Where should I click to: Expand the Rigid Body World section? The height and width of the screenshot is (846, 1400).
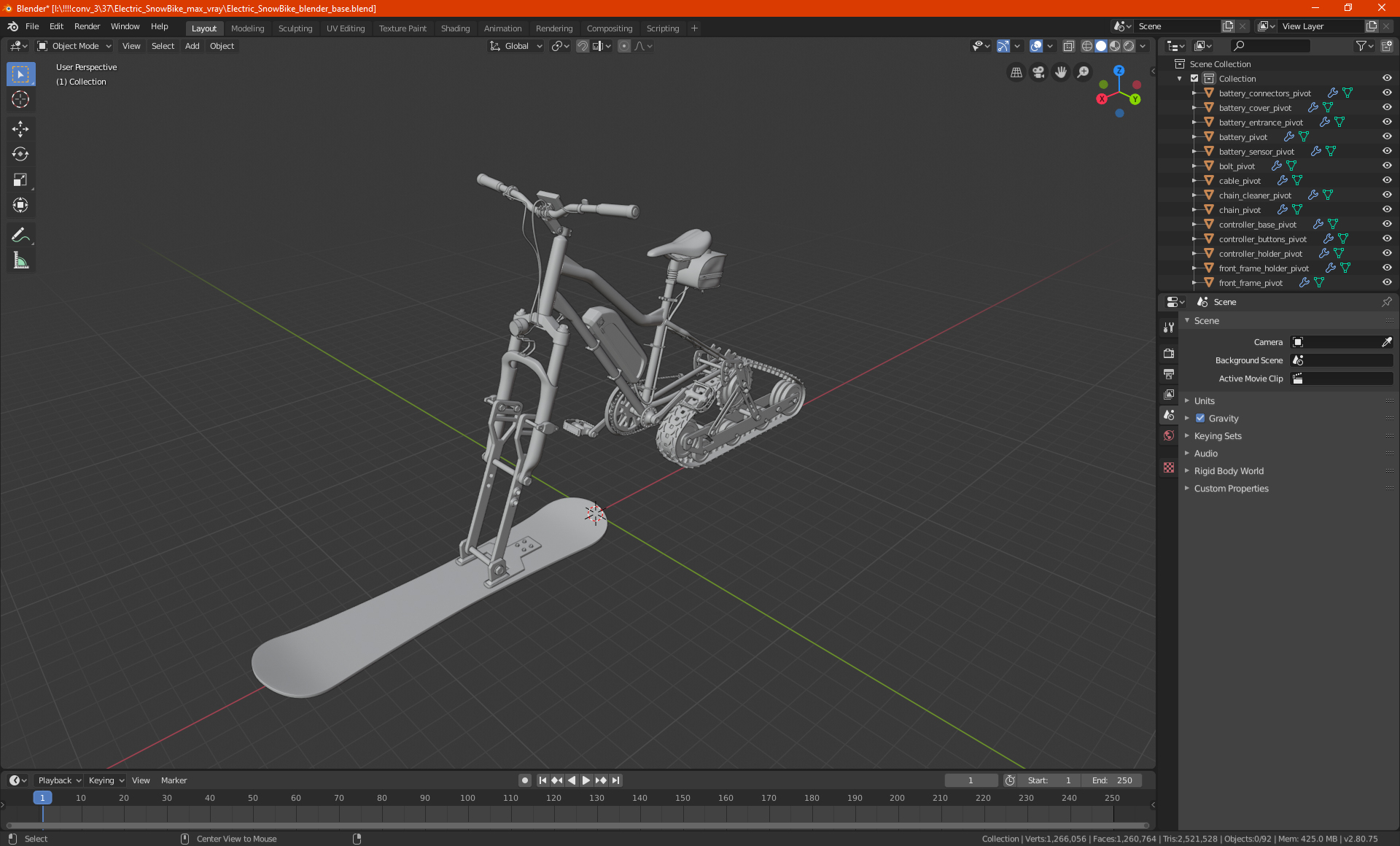click(x=1228, y=471)
